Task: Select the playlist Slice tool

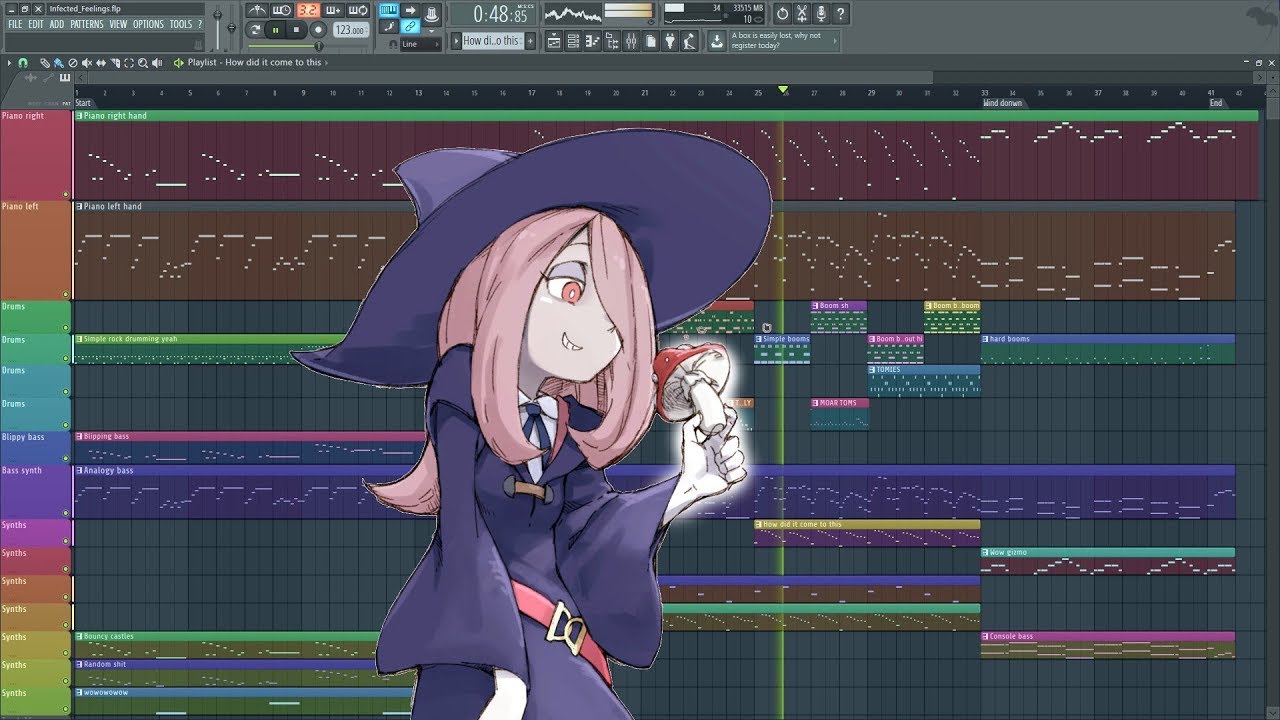Action: click(115, 62)
